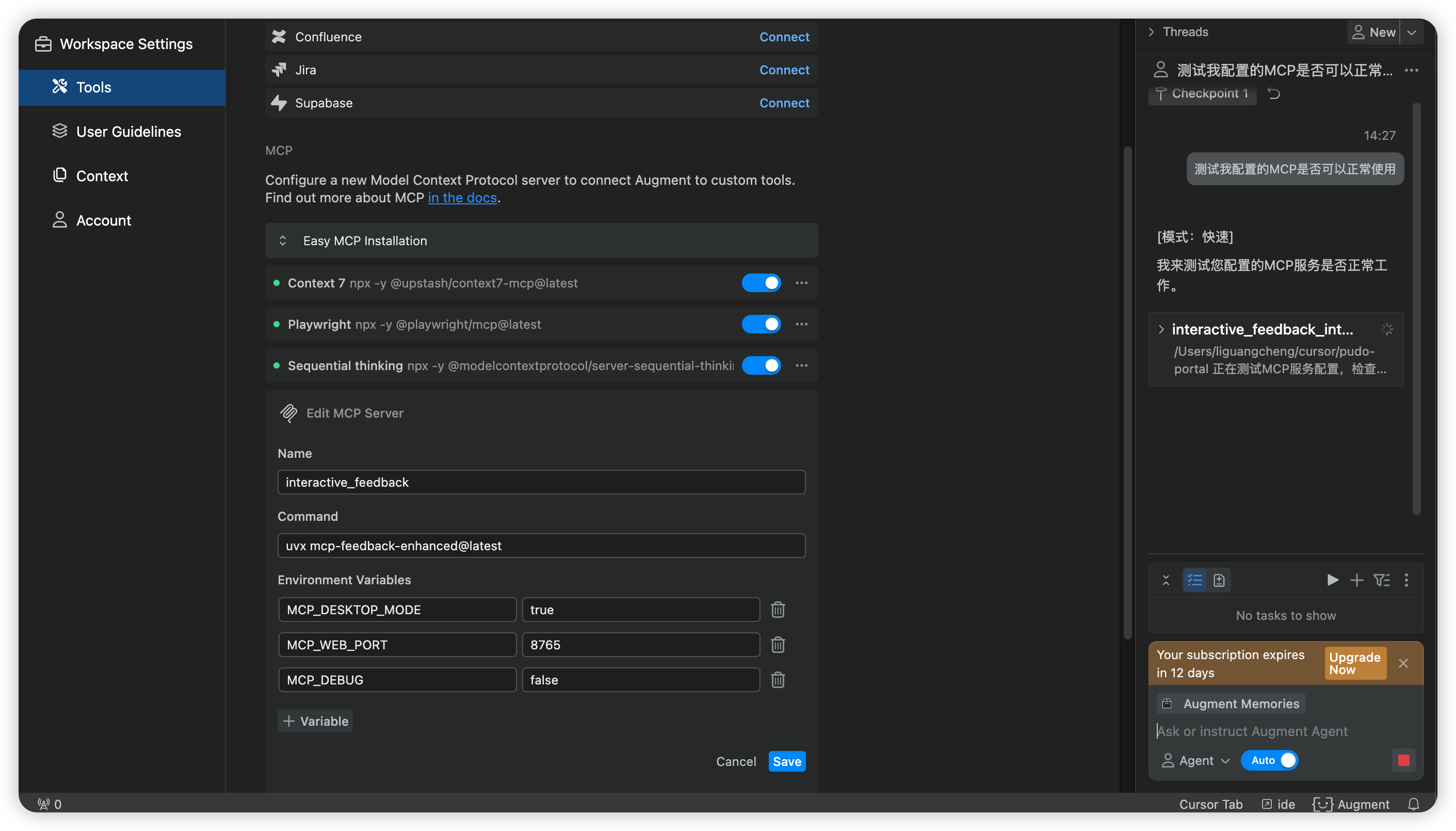Toggle the Auto mode switch
Viewport: 1456px width, 831px height.
tap(1269, 761)
